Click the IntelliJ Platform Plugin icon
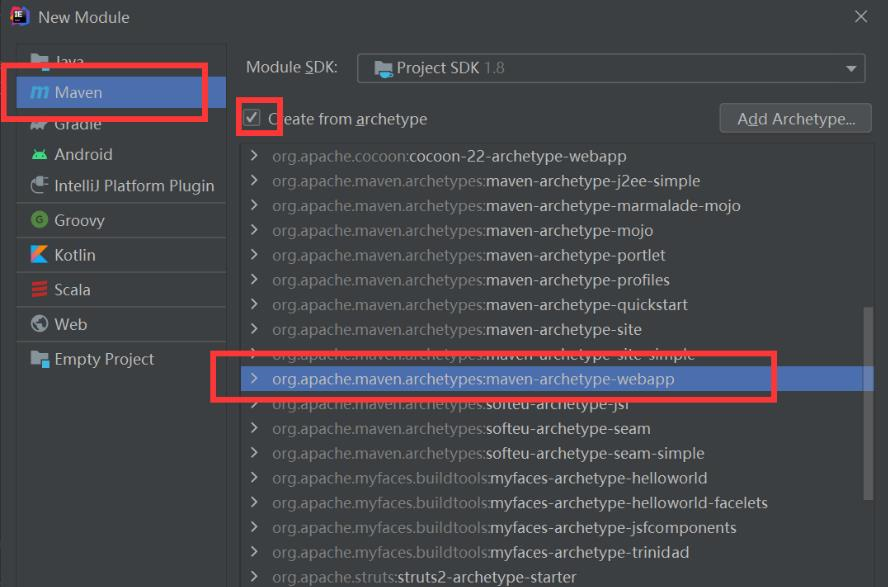This screenshot has width=888, height=587. [x=39, y=185]
